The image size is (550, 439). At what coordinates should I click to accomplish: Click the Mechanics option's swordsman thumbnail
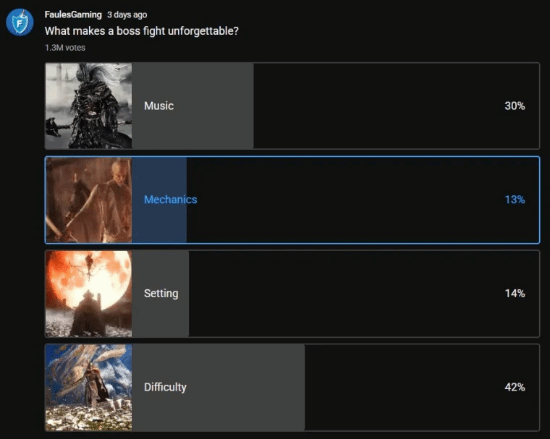pos(89,200)
